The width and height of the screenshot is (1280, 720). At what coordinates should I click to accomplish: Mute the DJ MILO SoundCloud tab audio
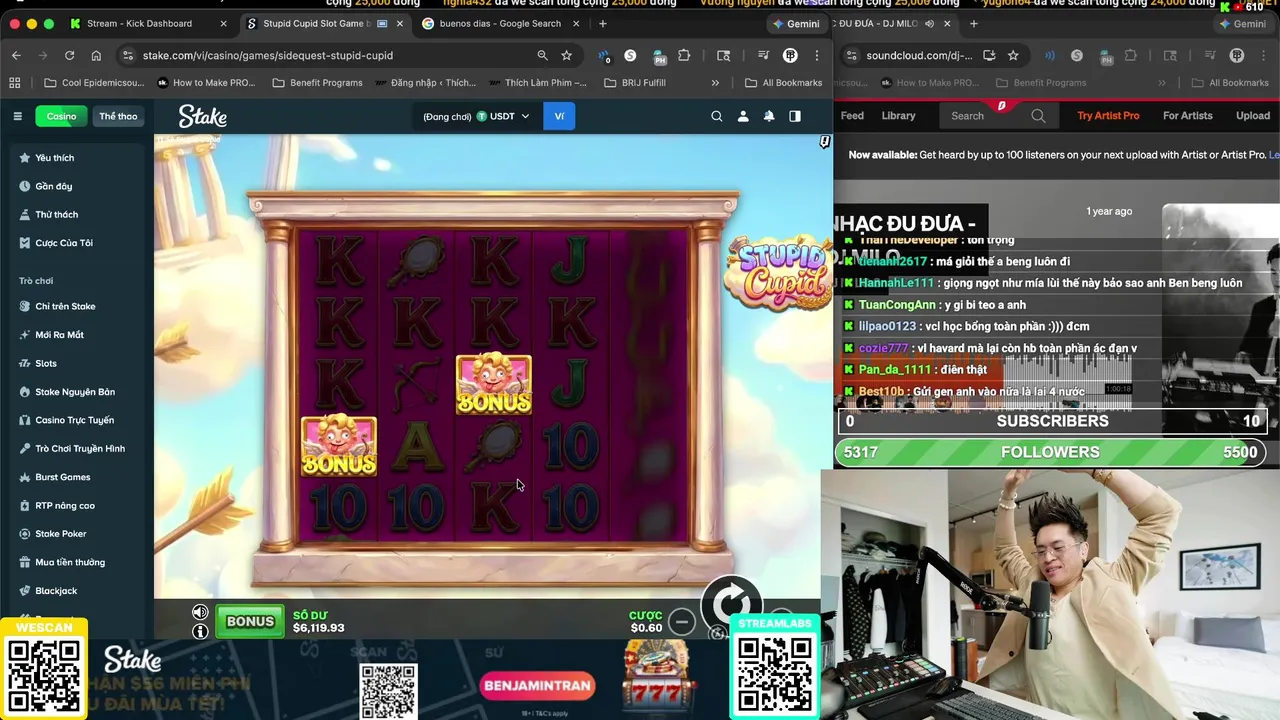click(930, 23)
